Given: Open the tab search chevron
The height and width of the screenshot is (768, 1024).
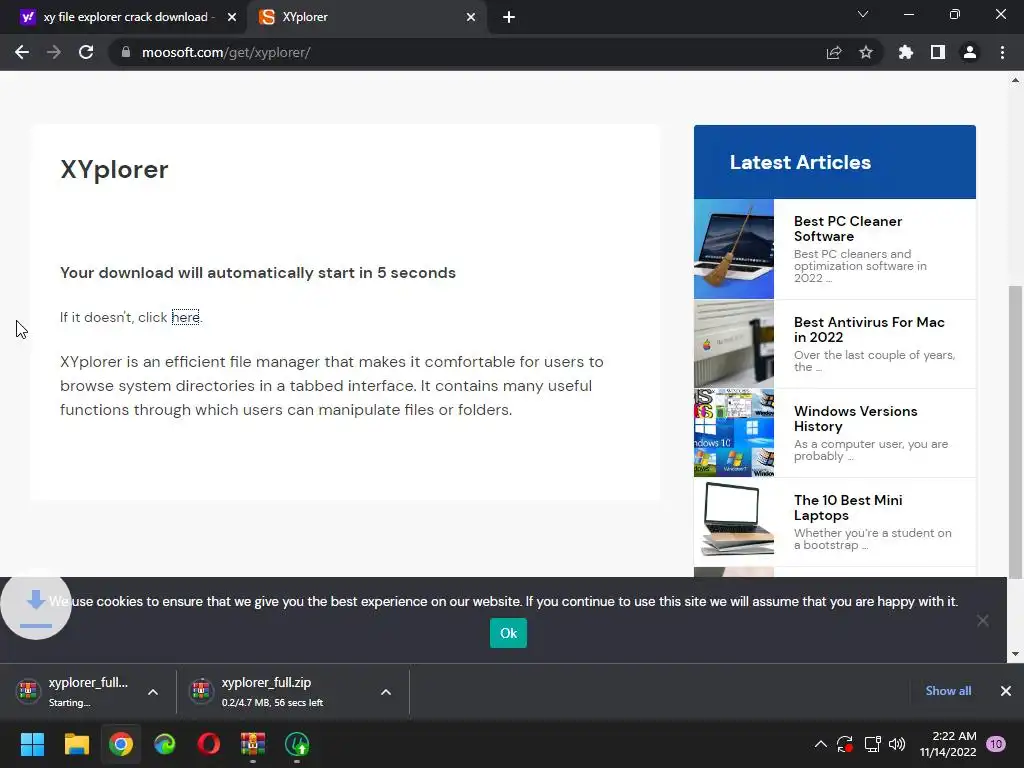Looking at the screenshot, I should pyautogui.click(x=863, y=14).
